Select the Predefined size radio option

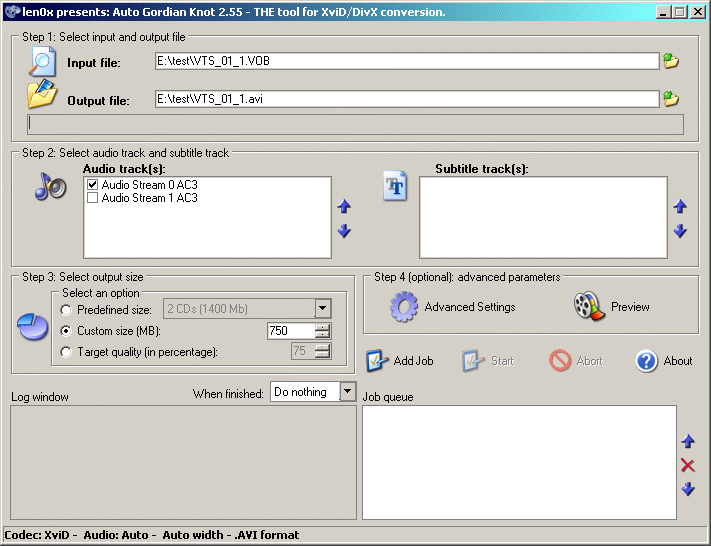tap(66, 310)
